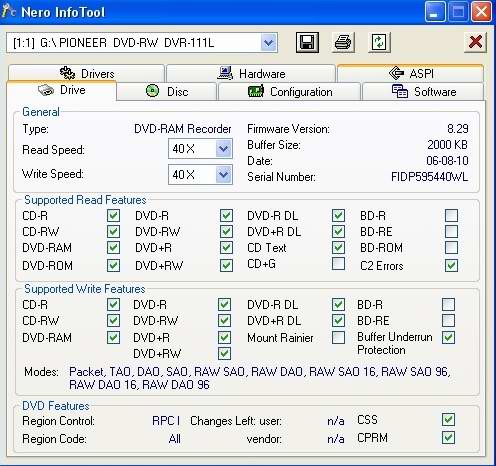The height and width of the screenshot is (466, 496).
Task: Click the gear icon on Drivers tab
Action: 67,73
